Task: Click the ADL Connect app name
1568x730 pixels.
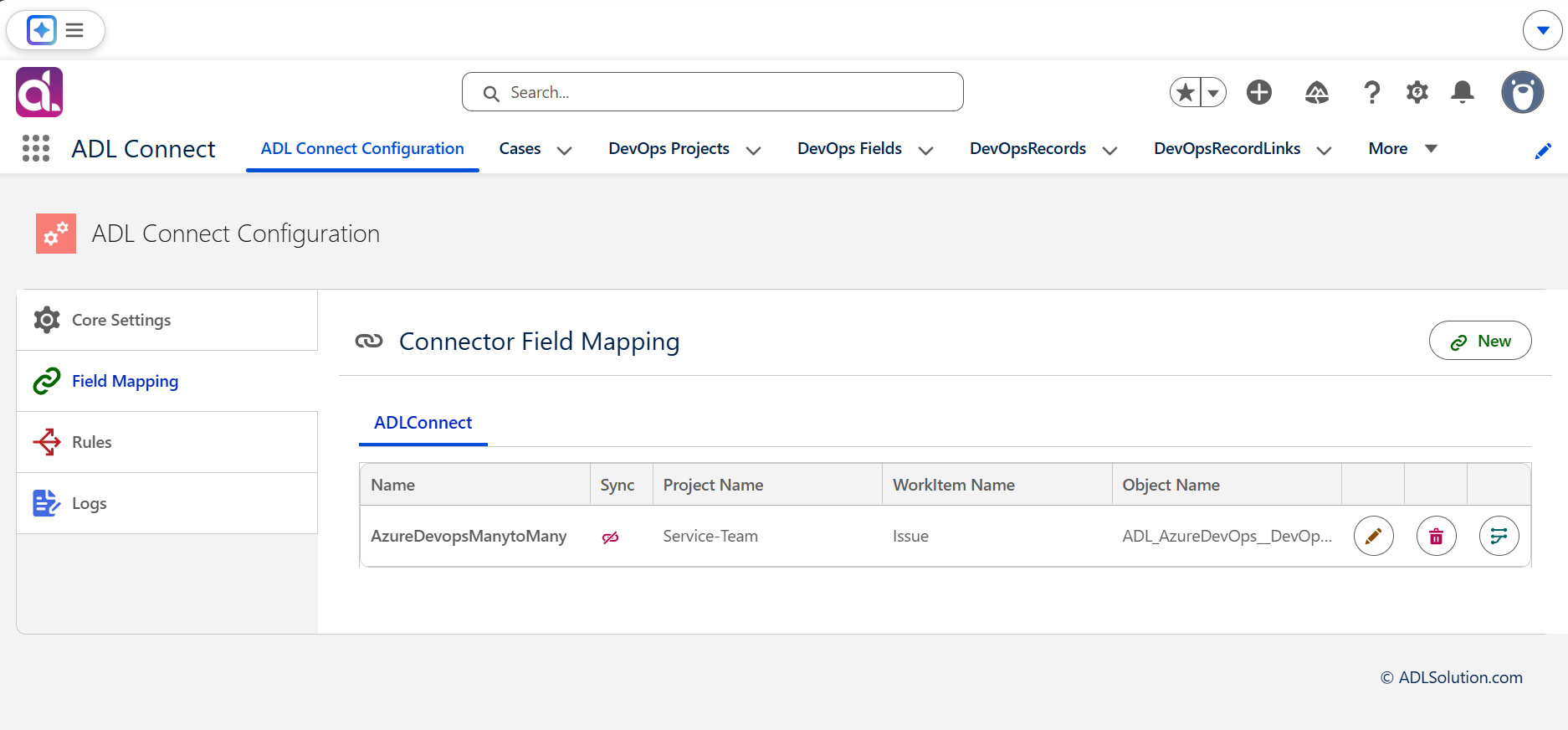Action: [x=143, y=148]
